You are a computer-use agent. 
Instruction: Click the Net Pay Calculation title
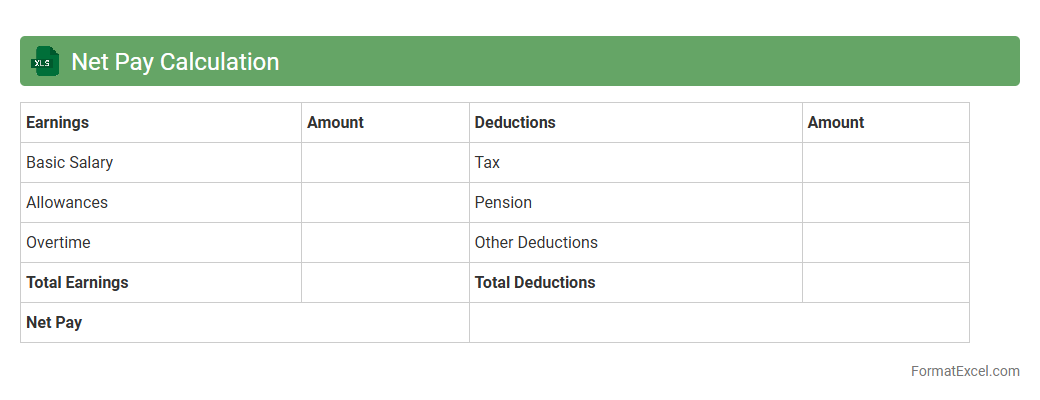[x=175, y=62]
